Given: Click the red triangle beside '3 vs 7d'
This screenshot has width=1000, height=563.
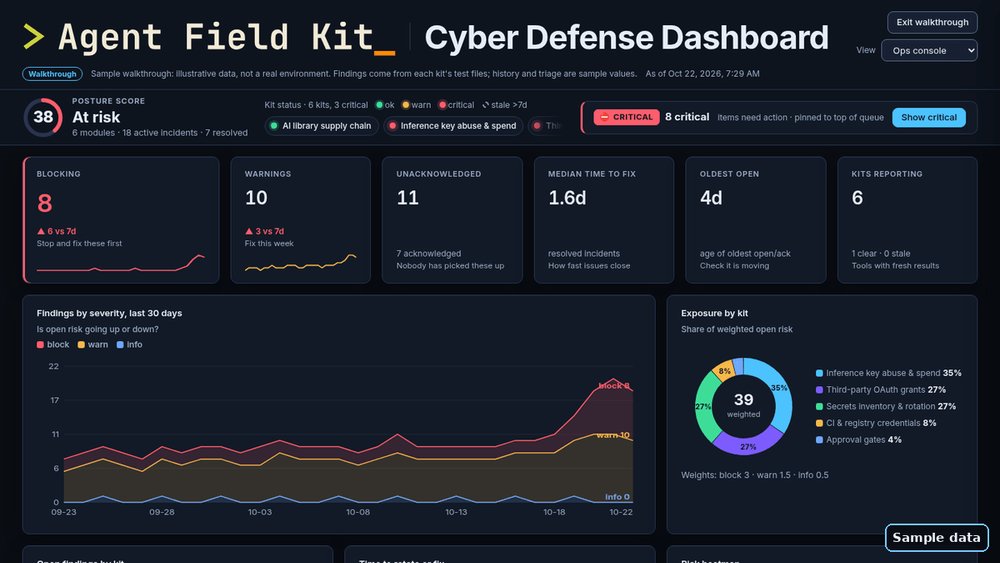Looking at the screenshot, I should pos(249,231).
